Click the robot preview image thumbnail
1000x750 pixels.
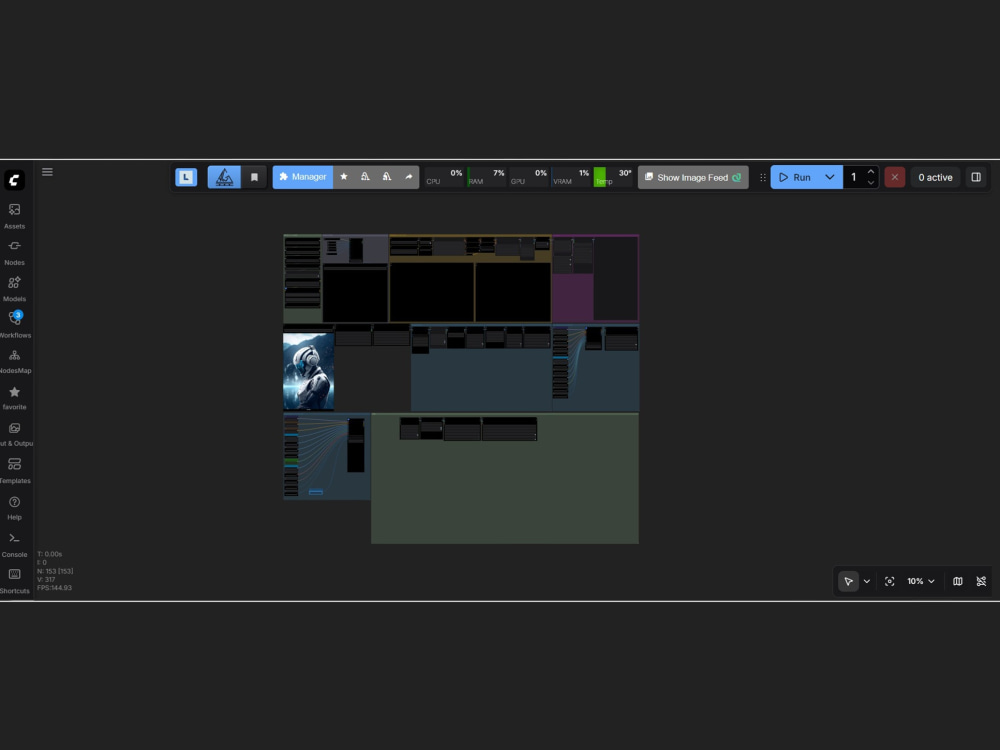point(309,371)
